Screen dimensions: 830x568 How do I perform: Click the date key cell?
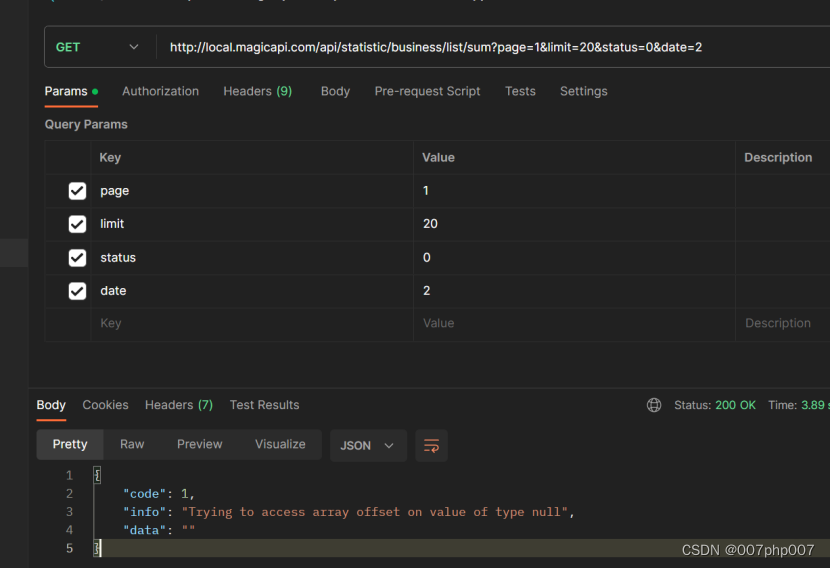252,291
